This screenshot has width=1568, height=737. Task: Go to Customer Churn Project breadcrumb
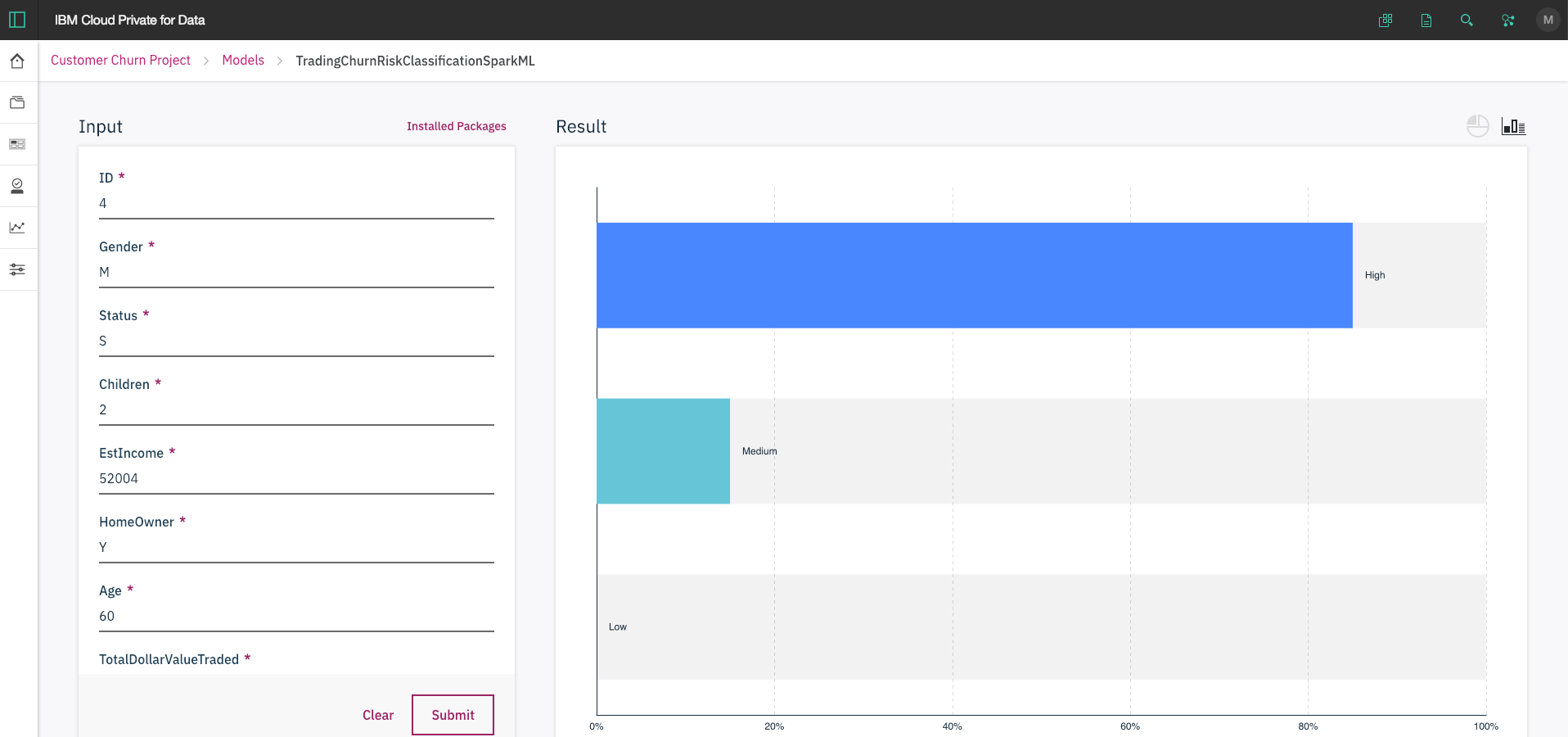pyautogui.click(x=120, y=61)
